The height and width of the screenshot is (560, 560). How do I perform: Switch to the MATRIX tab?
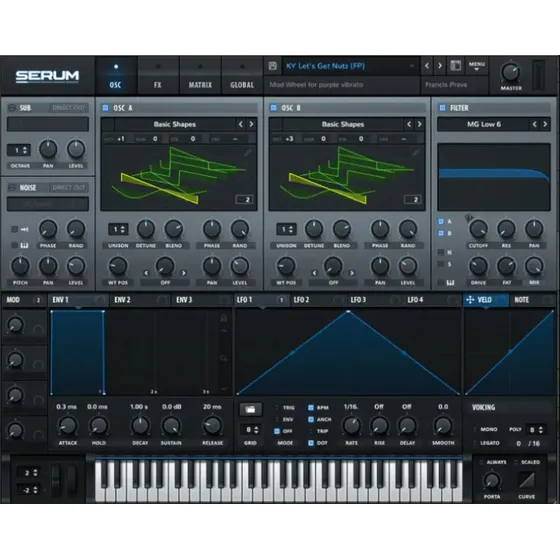point(200,76)
